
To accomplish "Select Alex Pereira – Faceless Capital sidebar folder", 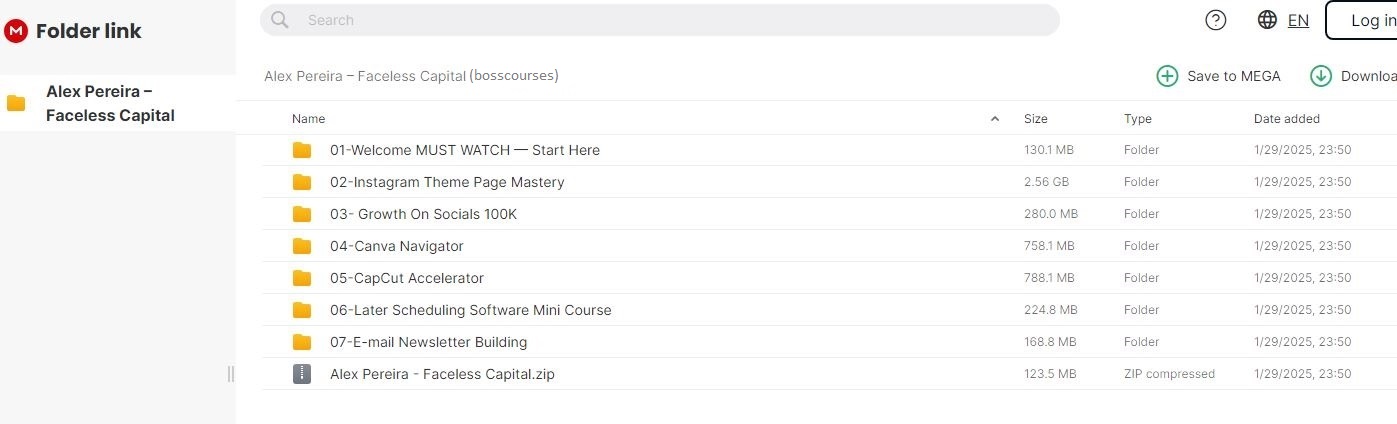I will point(110,103).
